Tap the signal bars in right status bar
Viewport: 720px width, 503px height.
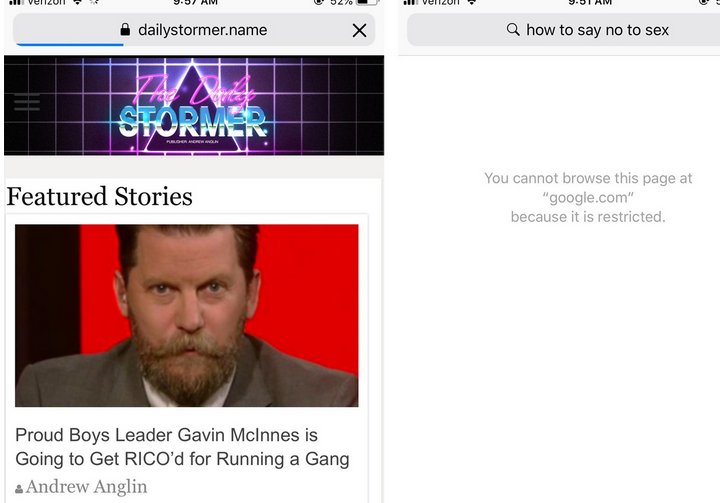[x=410, y=2]
